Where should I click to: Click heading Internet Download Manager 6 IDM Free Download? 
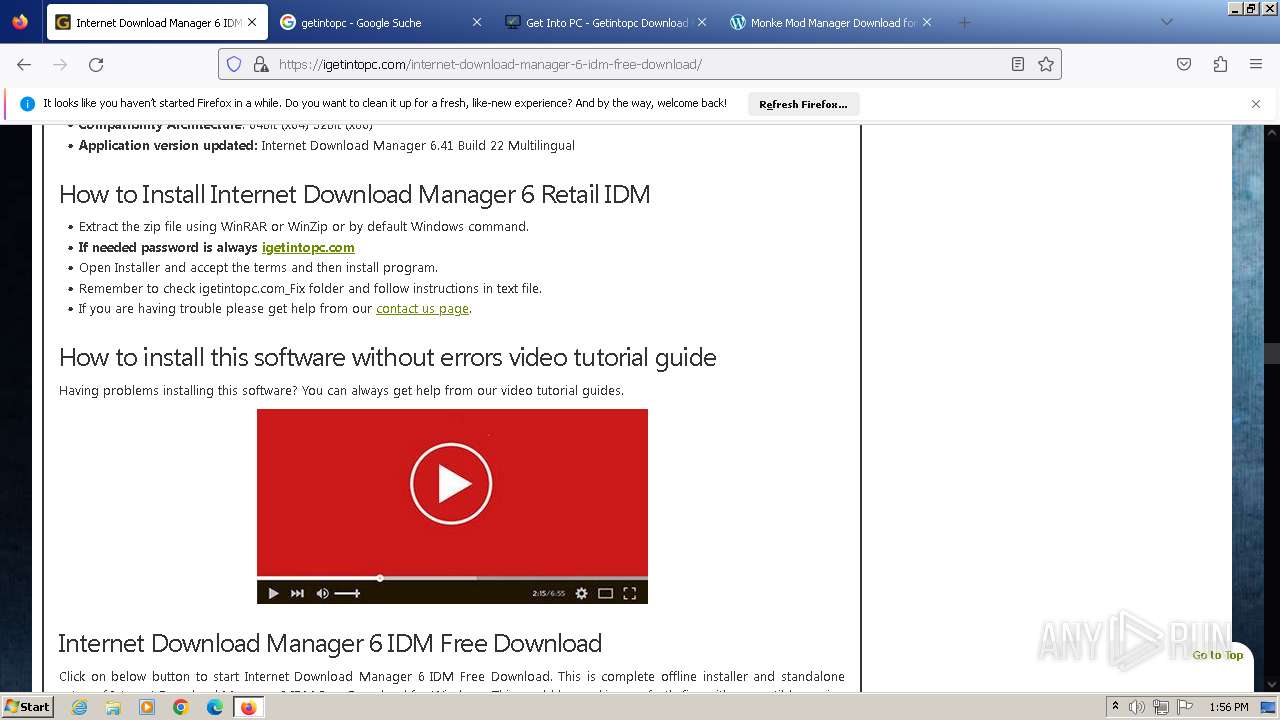coord(330,643)
